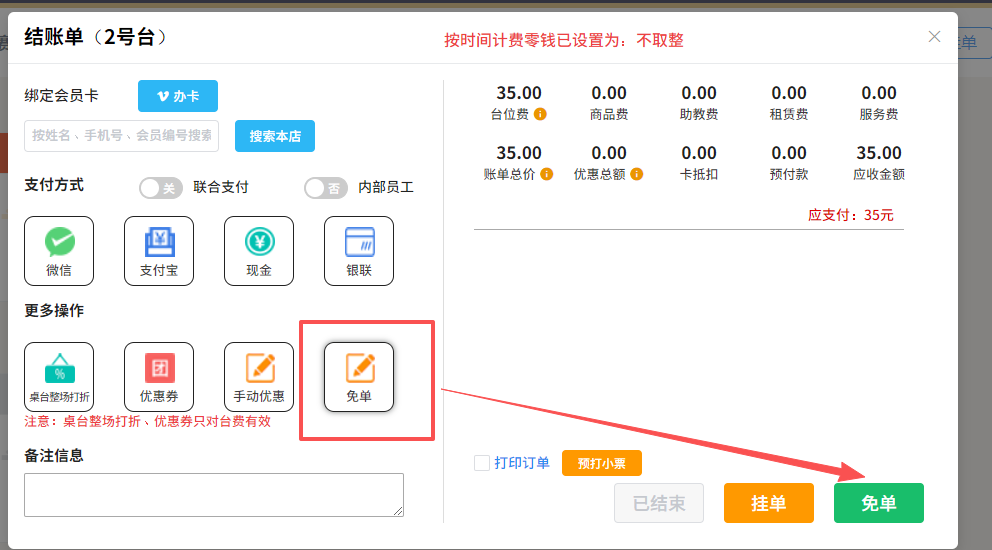The image size is (992, 550).
Task: Open the coupon (优惠券) option
Action: pos(159,376)
